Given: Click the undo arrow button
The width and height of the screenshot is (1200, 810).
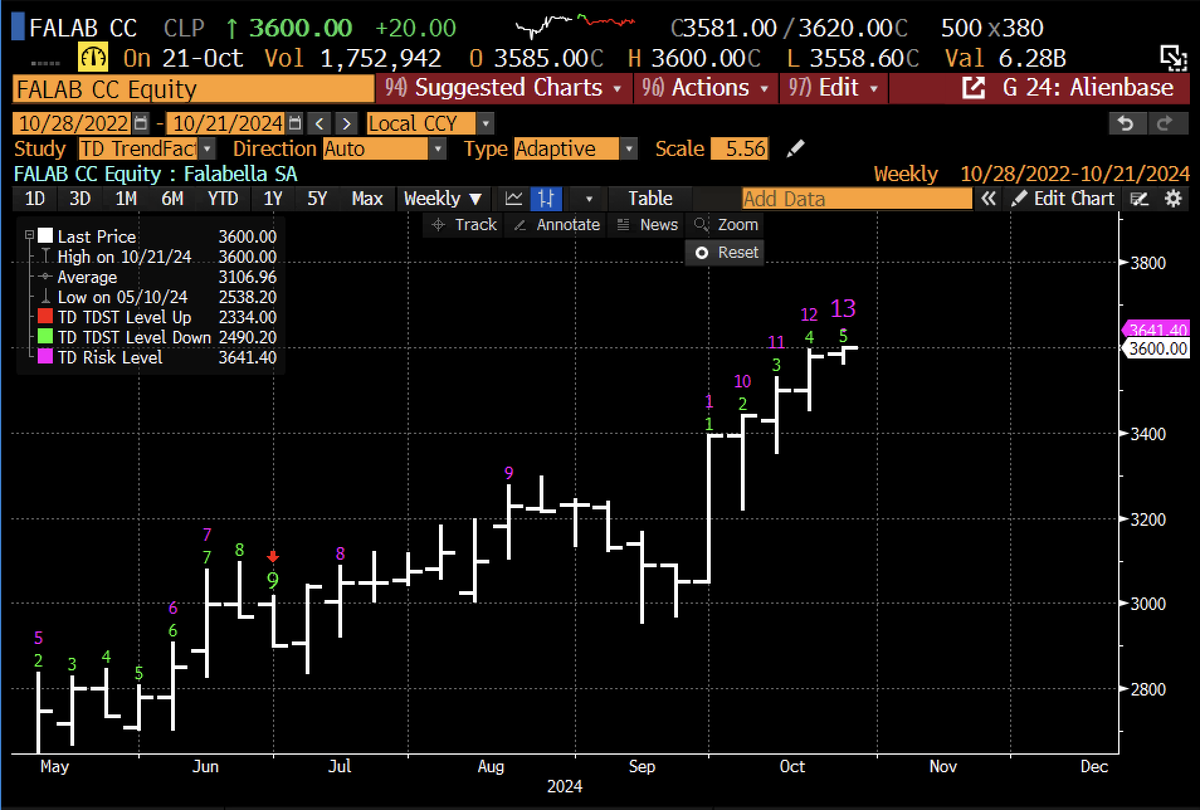Looking at the screenshot, I should (1126, 124).
